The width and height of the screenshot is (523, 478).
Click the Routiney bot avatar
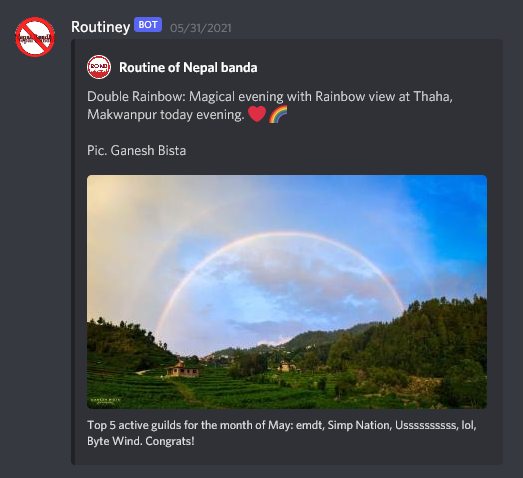click(x=35, y=37)
